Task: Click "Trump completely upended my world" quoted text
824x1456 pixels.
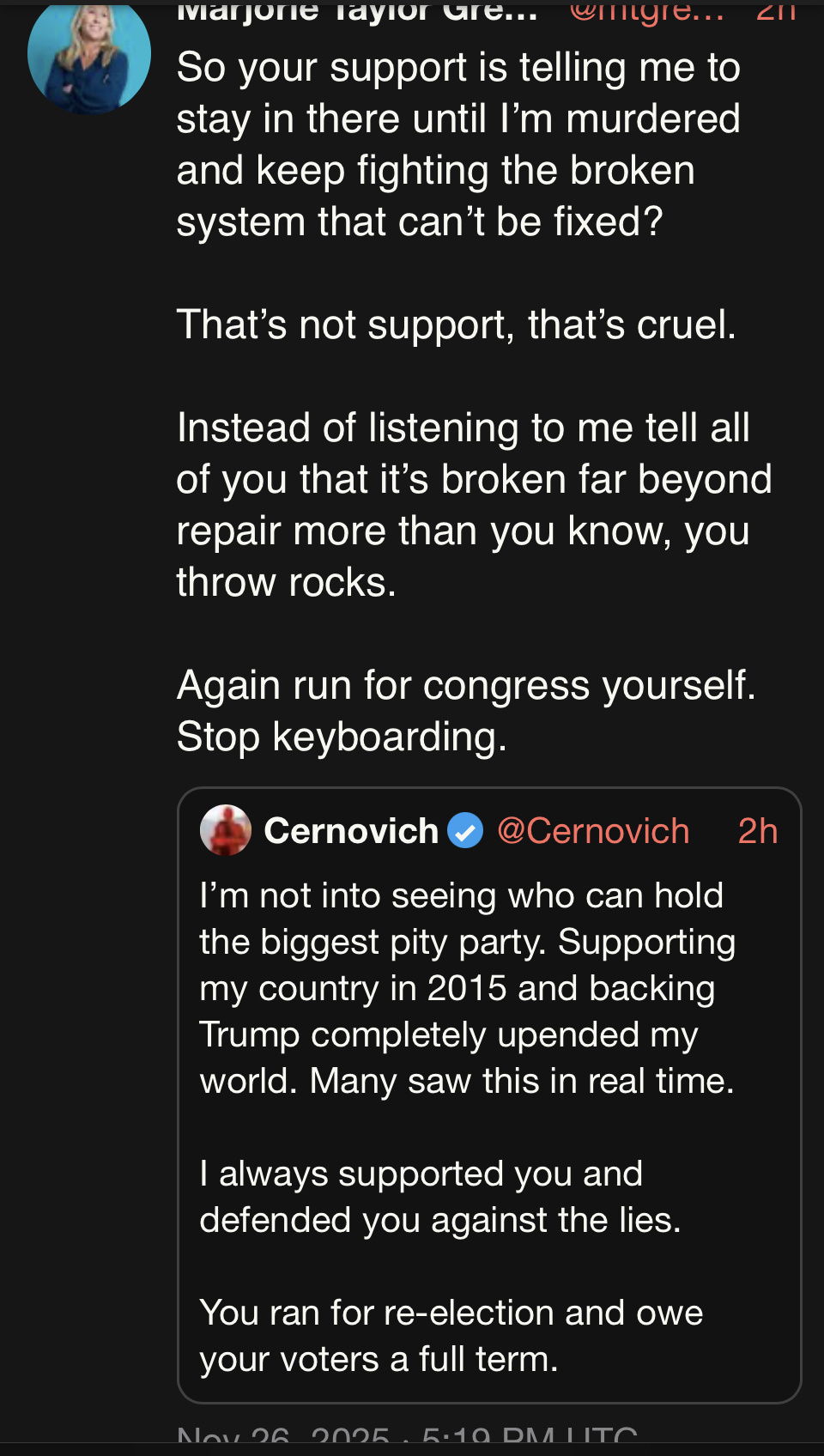Action: 448,1034
